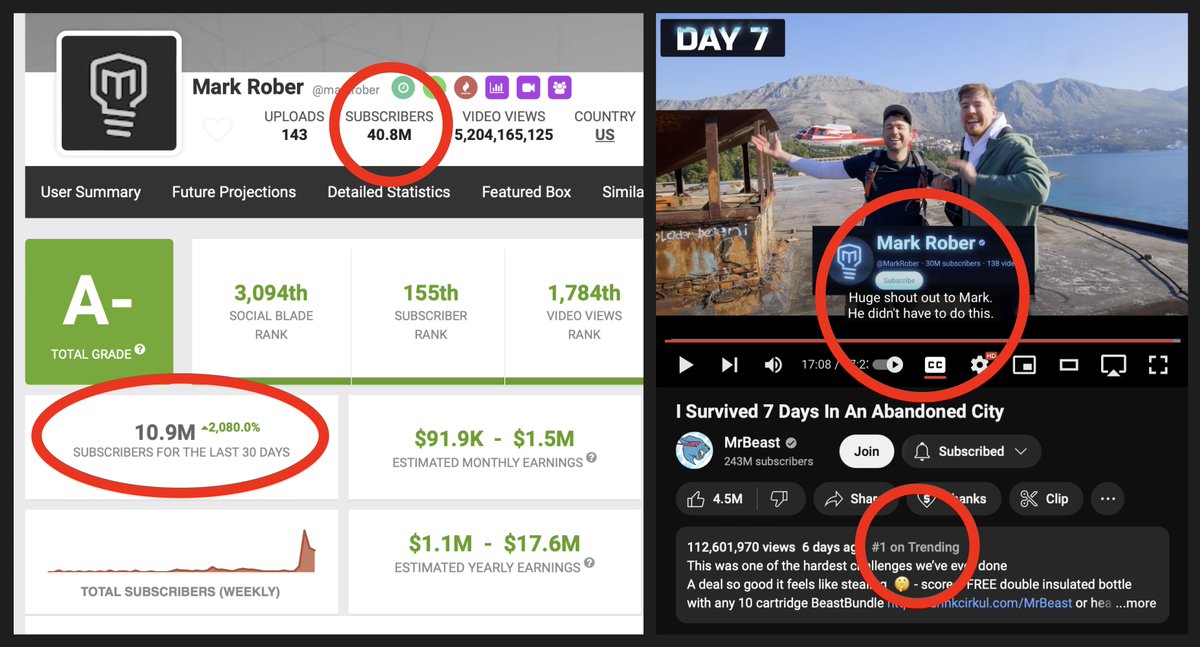Click the green clock badge icon
Image resolution: width=1200 pixels, height=647 pixels.
click(402, 87)
